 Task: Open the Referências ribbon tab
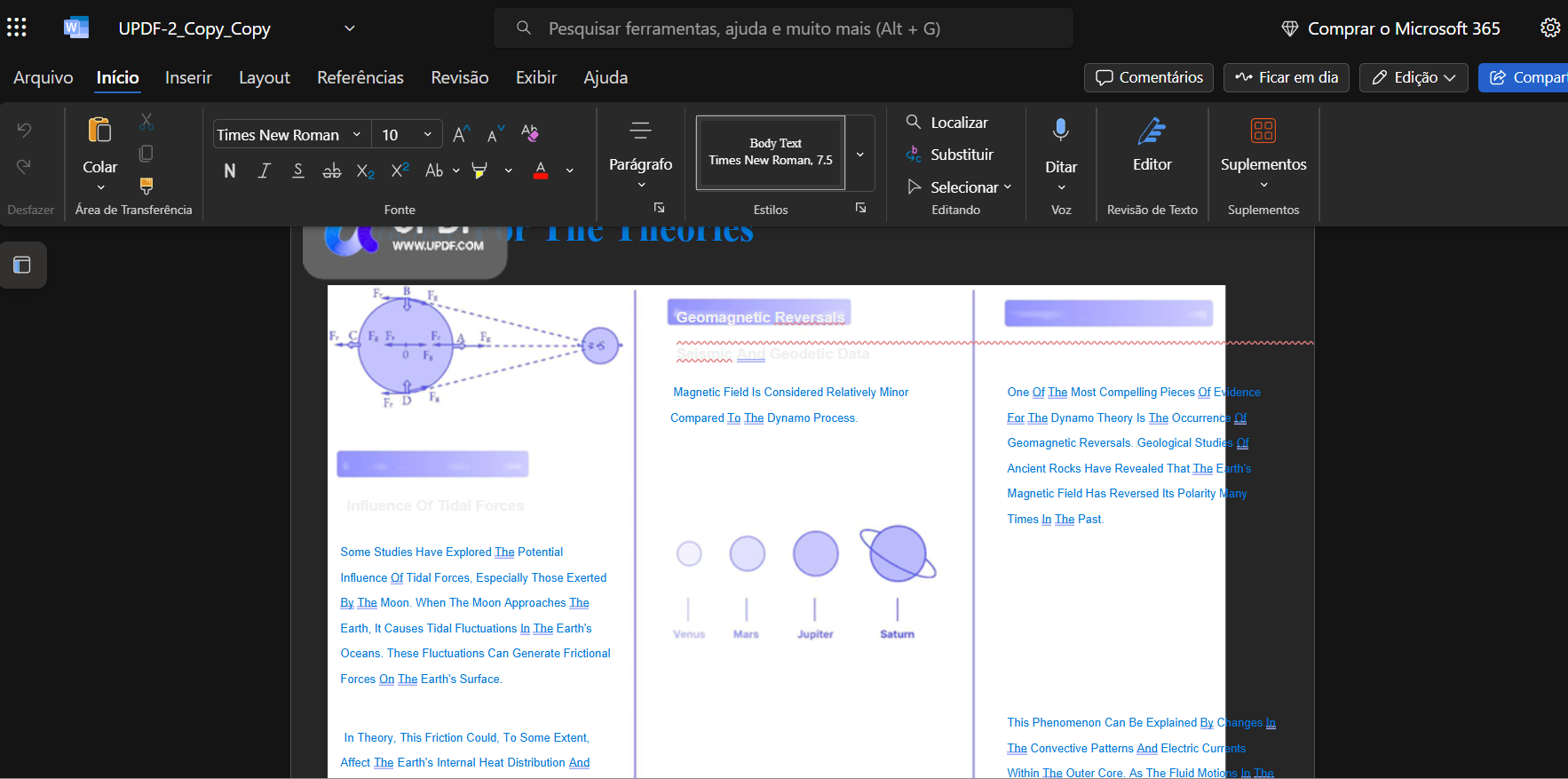[360, 77]
